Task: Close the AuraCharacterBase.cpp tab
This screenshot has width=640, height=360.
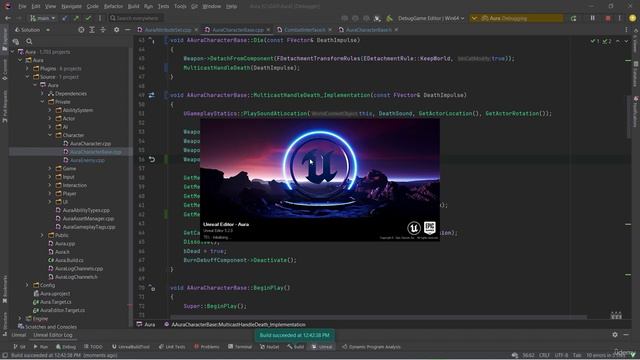Action: tap(268, 30)
